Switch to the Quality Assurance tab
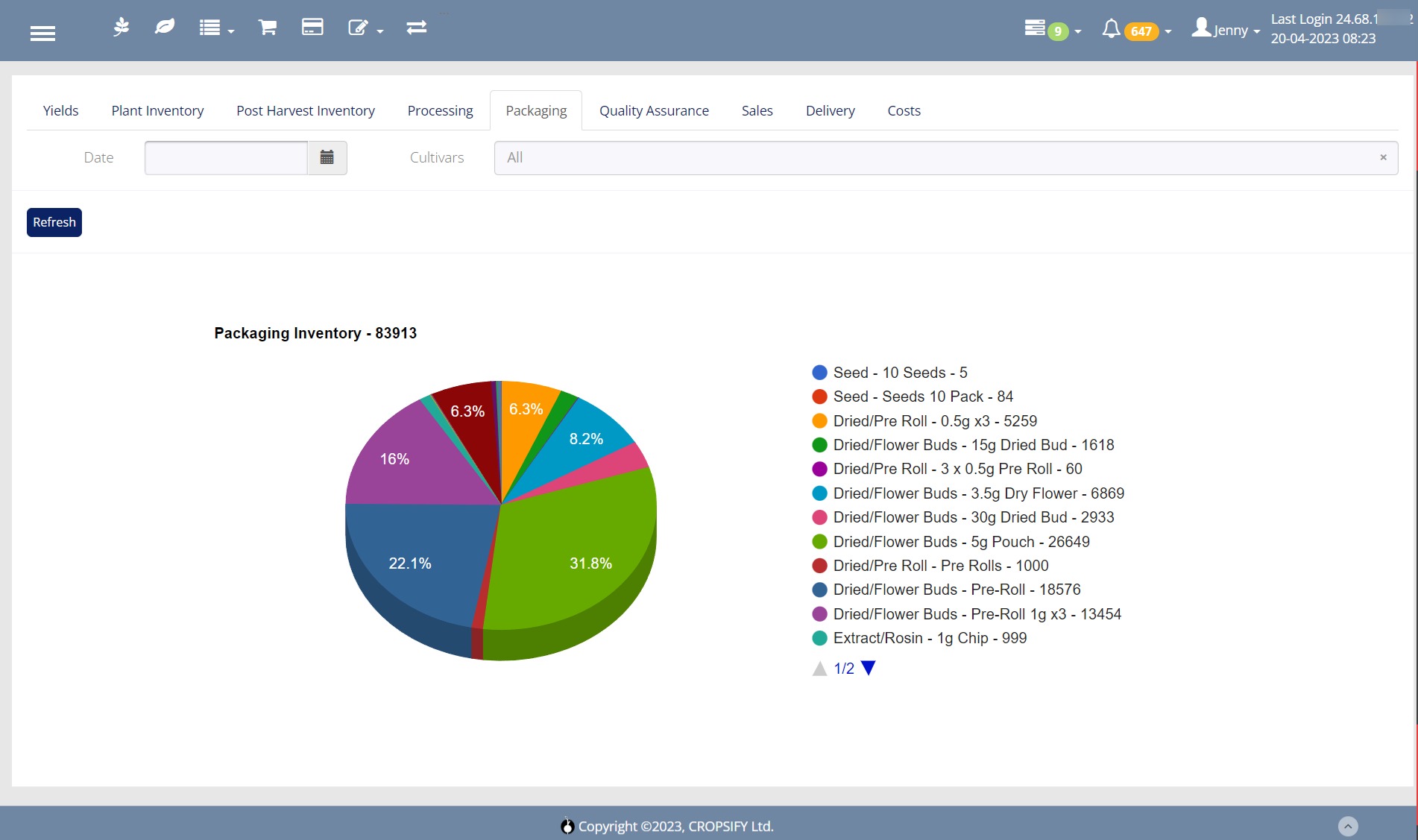 (x=654, y=111)
